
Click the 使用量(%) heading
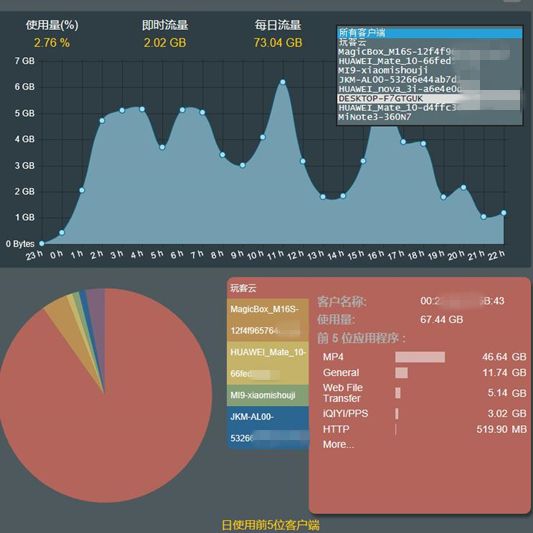[52, 25]
